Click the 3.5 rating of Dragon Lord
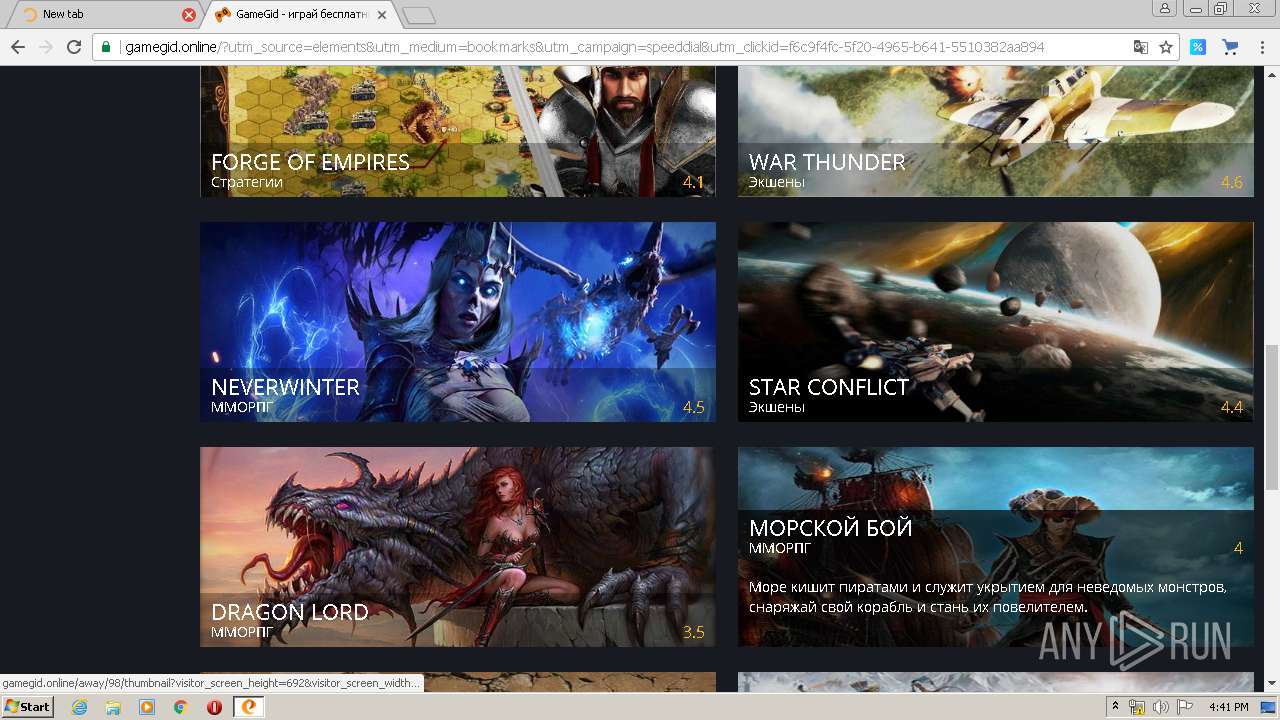The image size is (1280, 720). click(694, 633)
